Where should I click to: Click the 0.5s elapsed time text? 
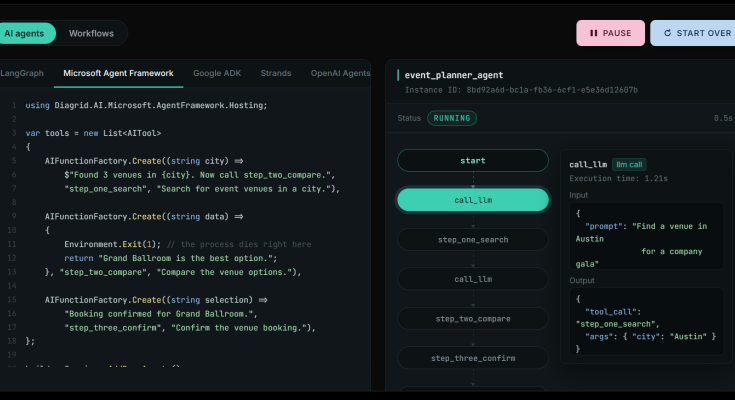(x=723, y=118)
